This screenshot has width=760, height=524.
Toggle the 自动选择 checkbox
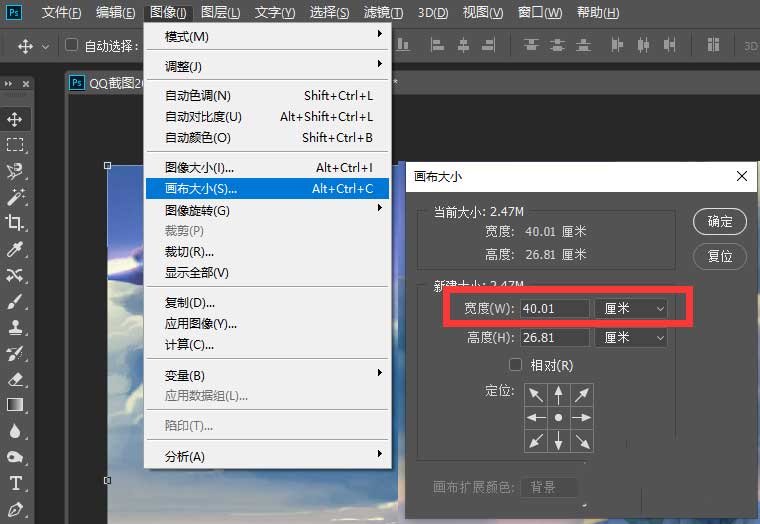[x=71, y=45]
